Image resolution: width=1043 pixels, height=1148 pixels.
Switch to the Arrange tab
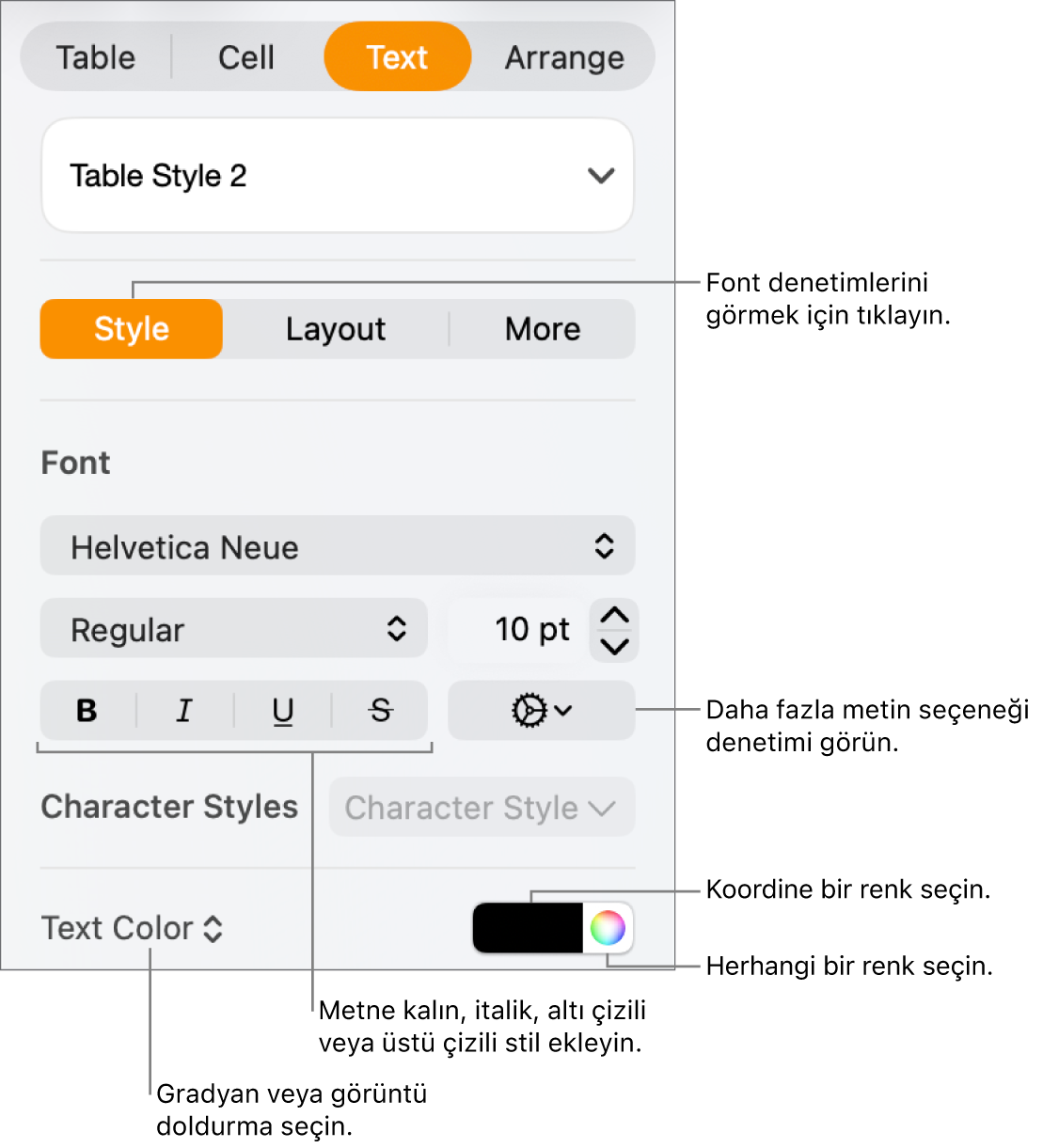pos(564,57)
